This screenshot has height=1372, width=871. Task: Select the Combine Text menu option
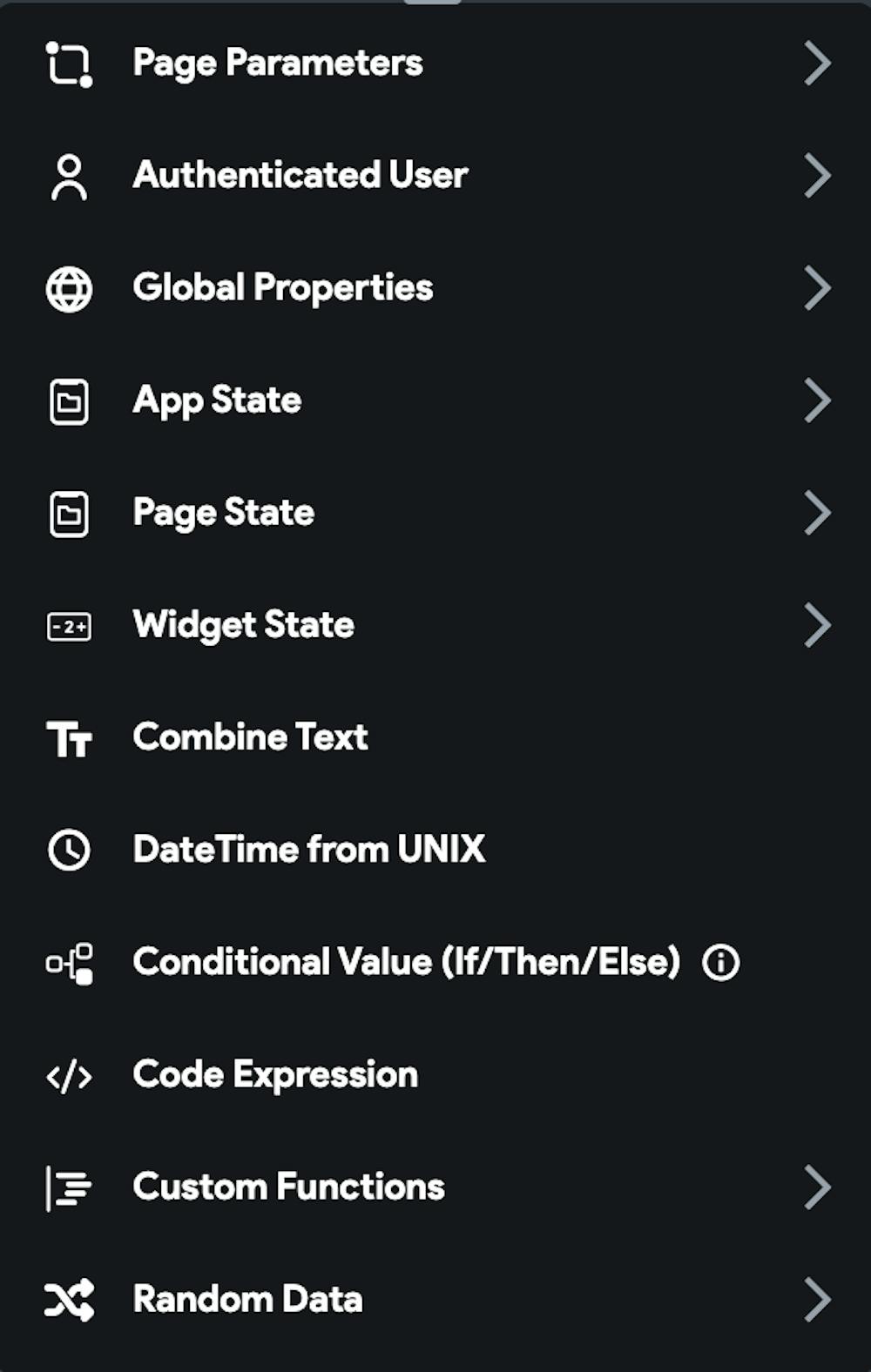[251, 738]
